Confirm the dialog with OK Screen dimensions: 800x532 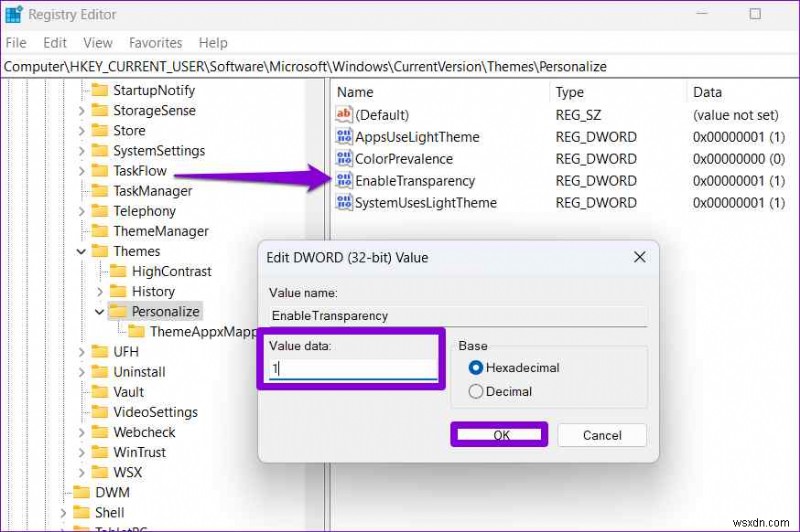click(501, 435)
